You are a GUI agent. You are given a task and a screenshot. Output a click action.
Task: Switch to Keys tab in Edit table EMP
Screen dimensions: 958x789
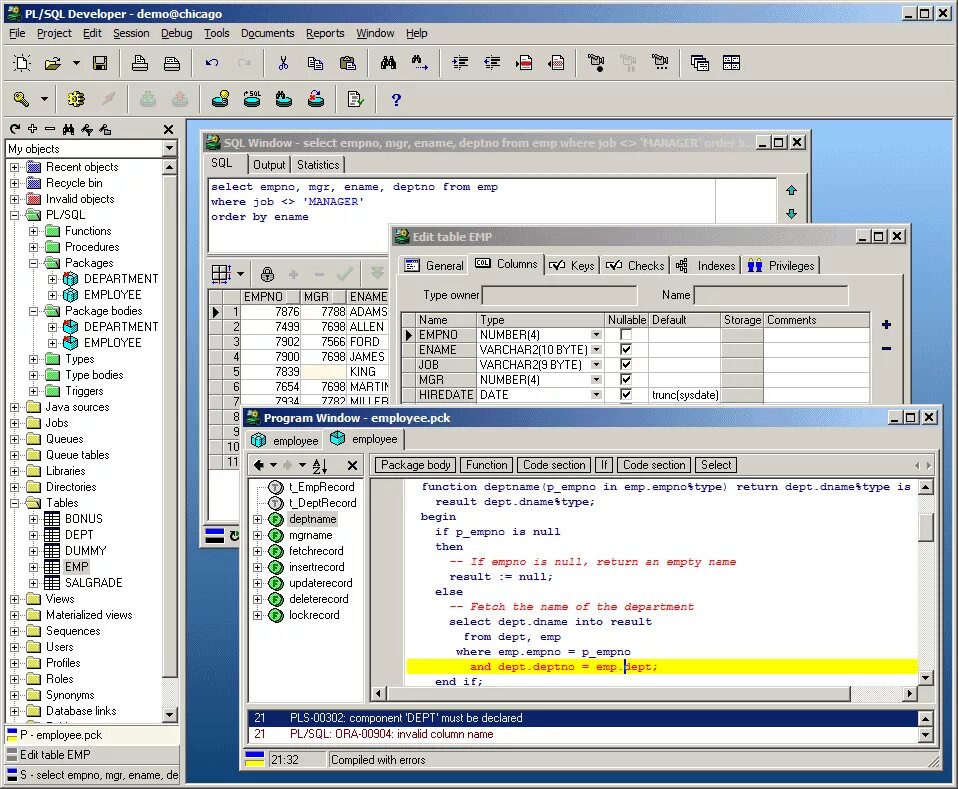[572, 265]
